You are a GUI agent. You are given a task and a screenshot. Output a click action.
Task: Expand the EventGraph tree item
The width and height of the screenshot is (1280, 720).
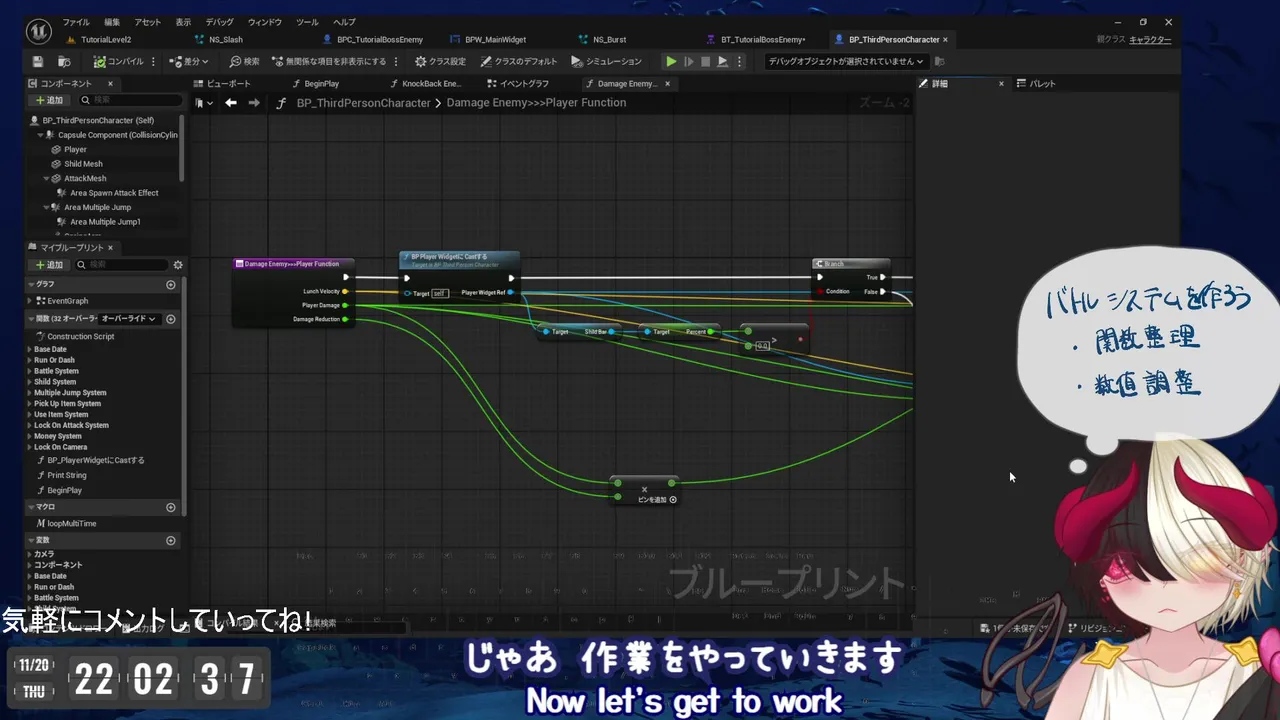tap(30, 300)
